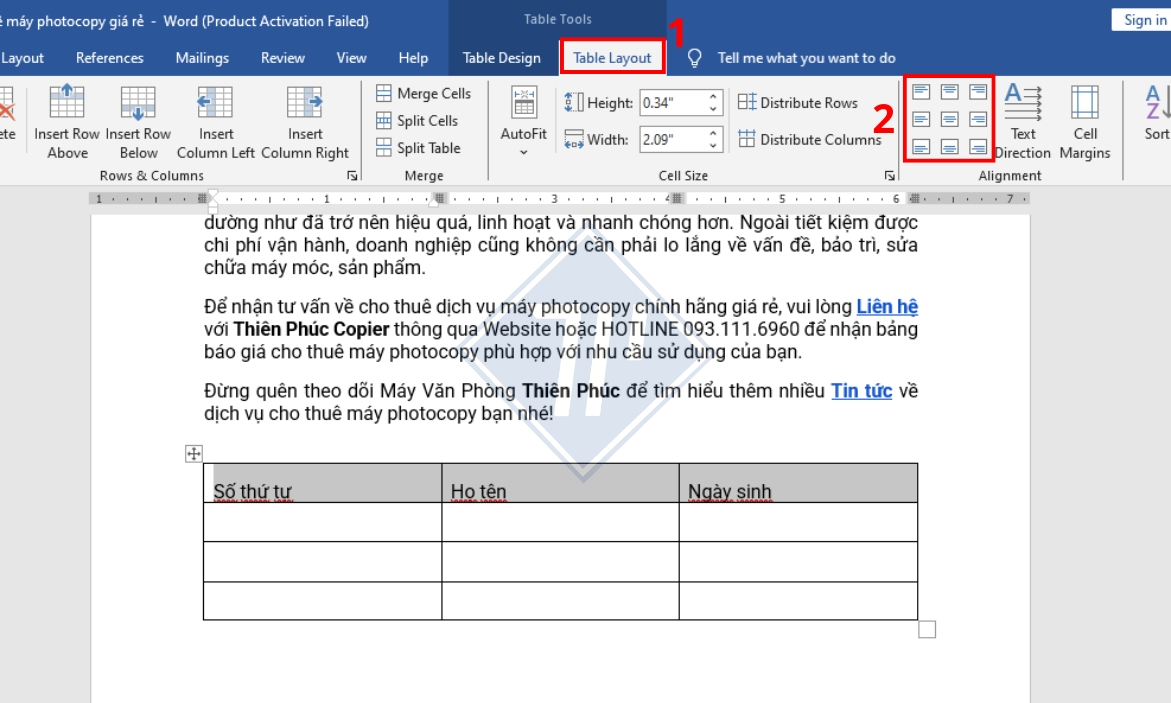Click the Text Direction icon

tap(1022, 103)
